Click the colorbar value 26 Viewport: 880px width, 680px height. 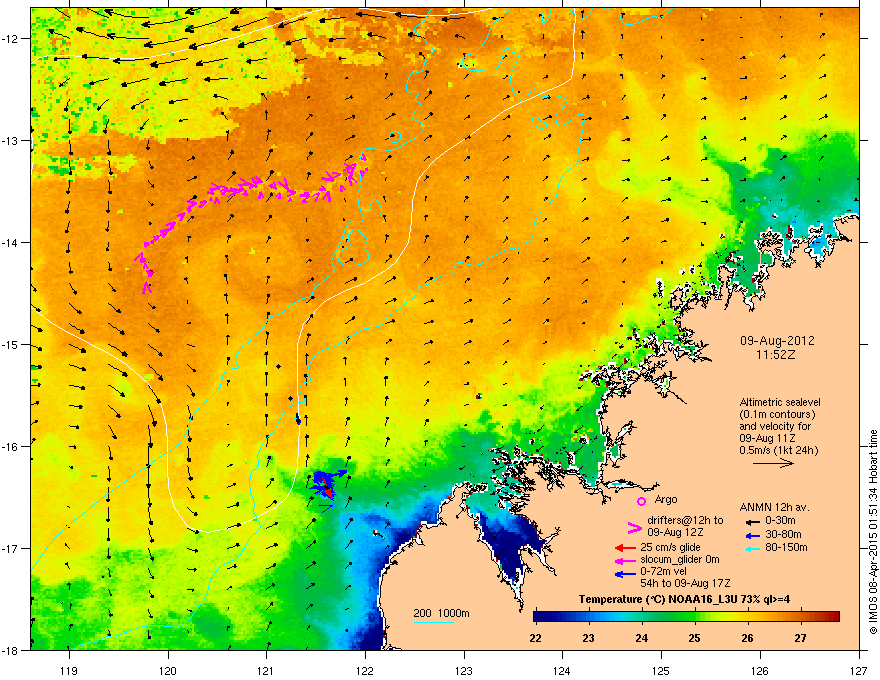tap(747, 638)
